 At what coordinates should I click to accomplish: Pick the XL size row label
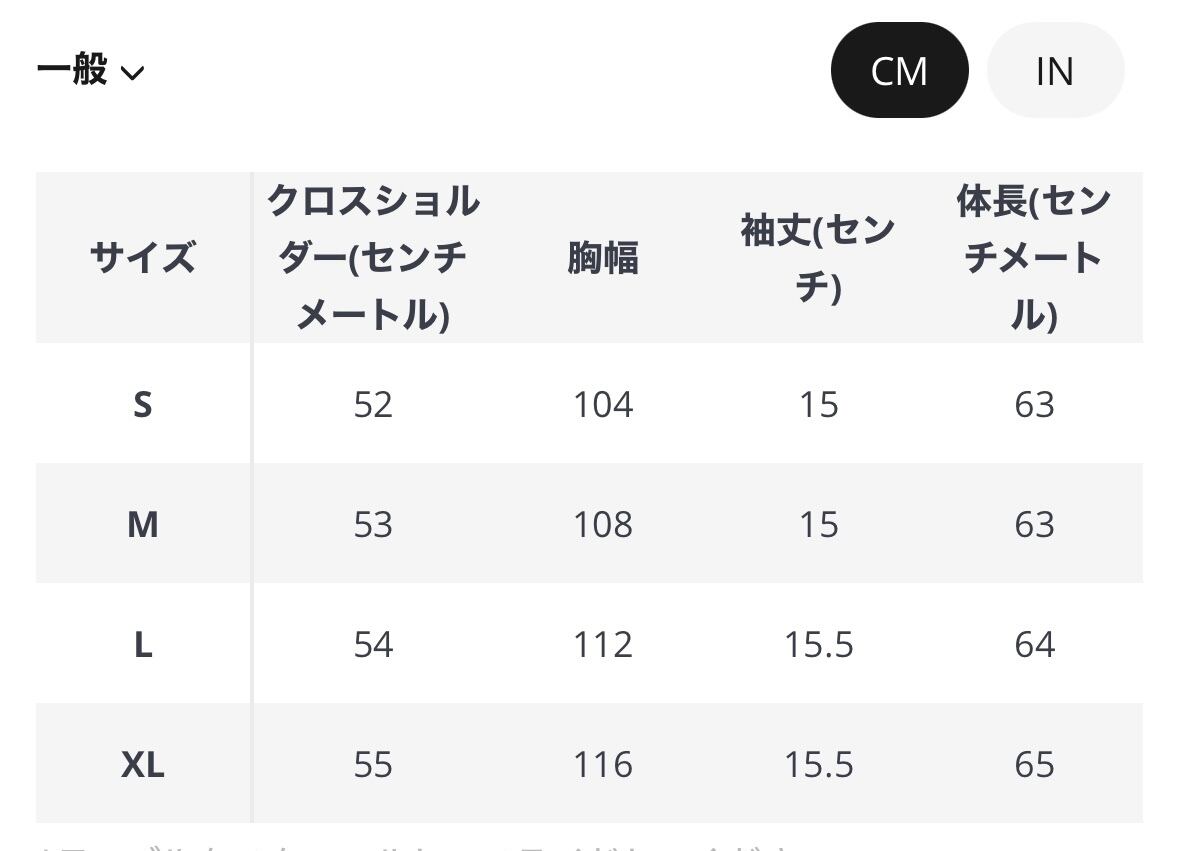pos(143,764)
